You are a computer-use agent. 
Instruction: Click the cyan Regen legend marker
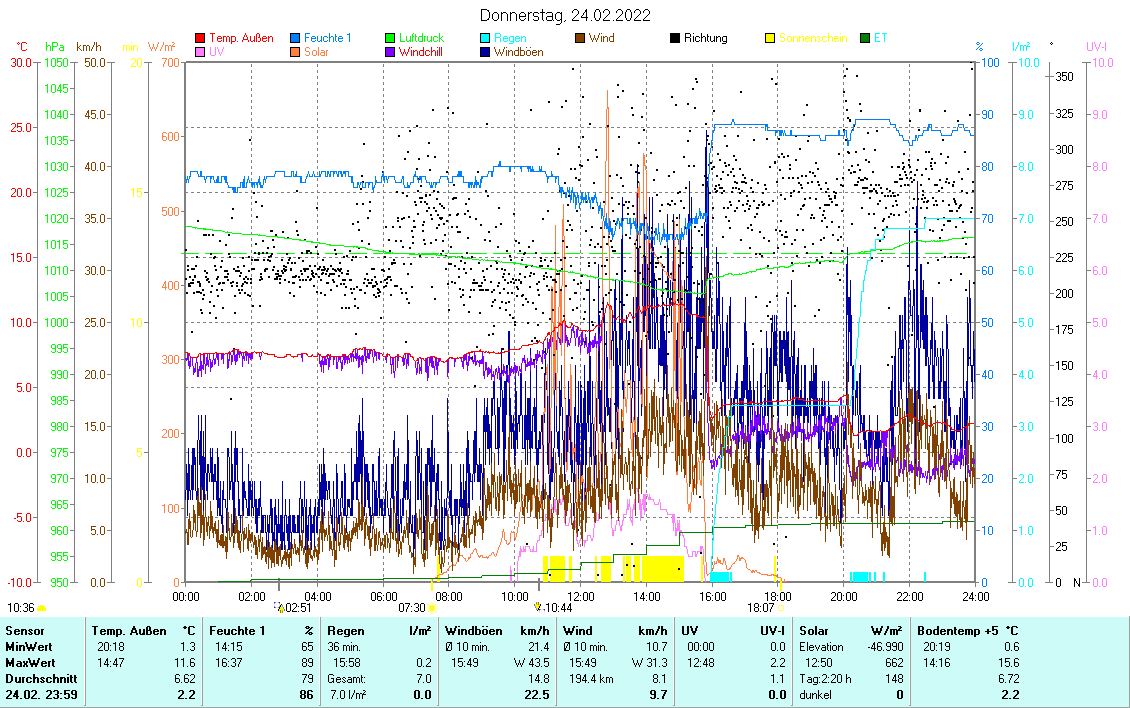[485, 38]
